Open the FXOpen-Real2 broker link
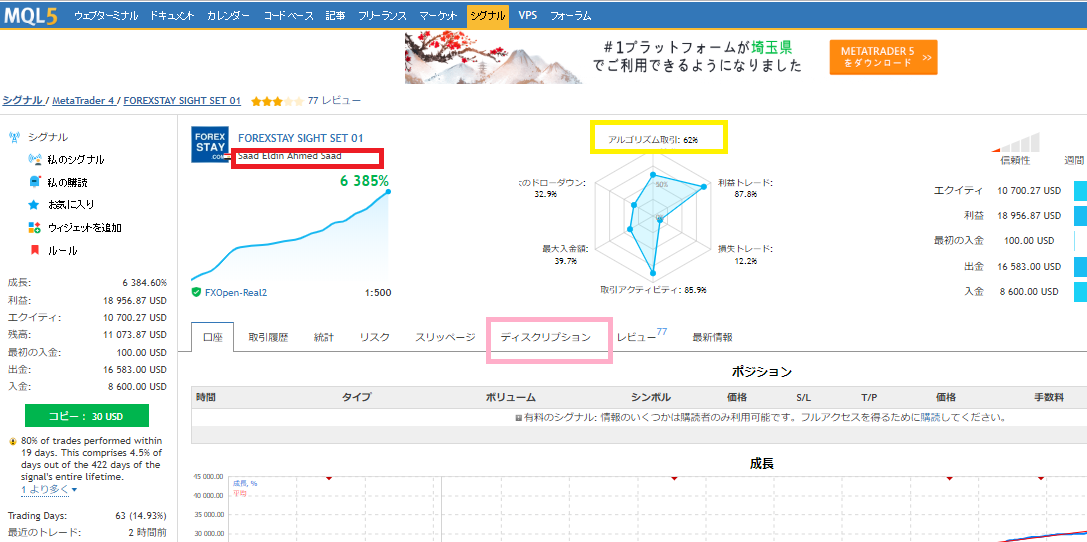This screenshot has width=1087, height=542. tap(236, 292)
